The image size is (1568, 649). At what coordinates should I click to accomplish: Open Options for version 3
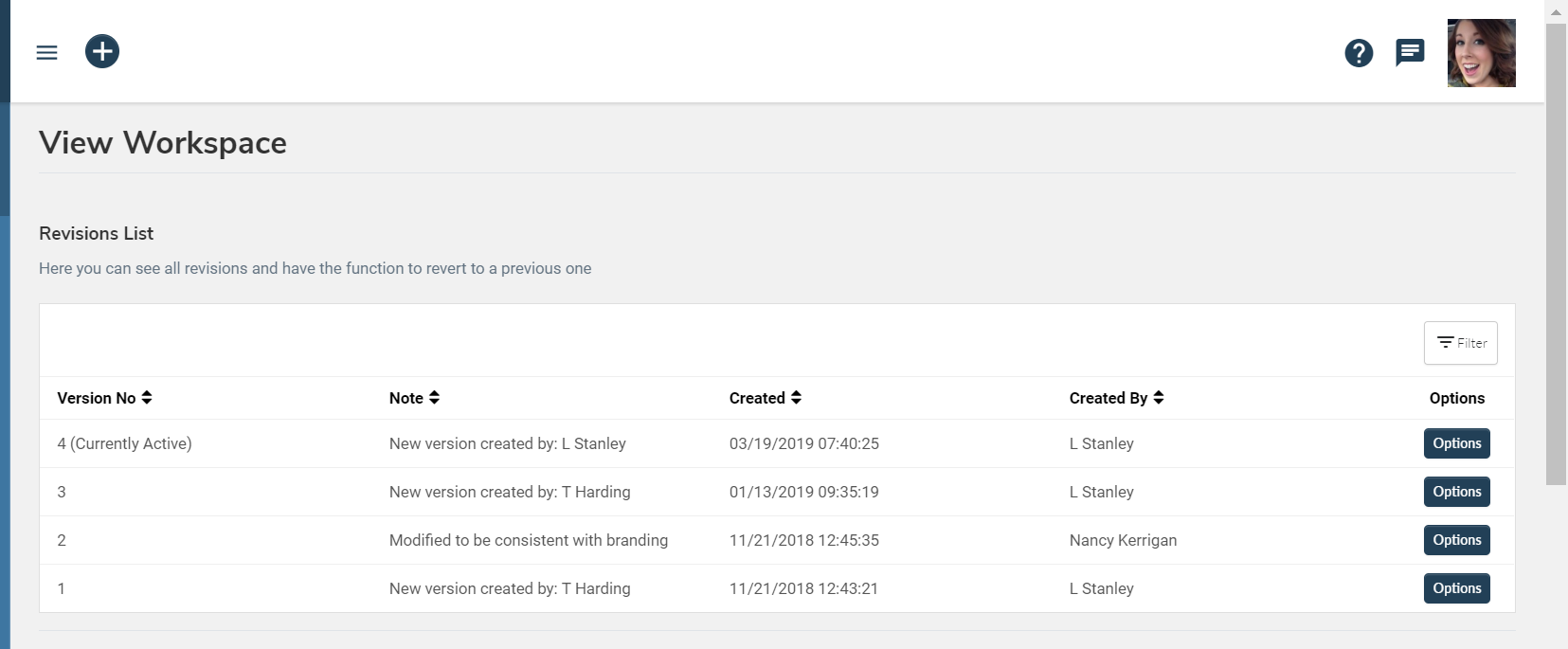point(1456,492)
